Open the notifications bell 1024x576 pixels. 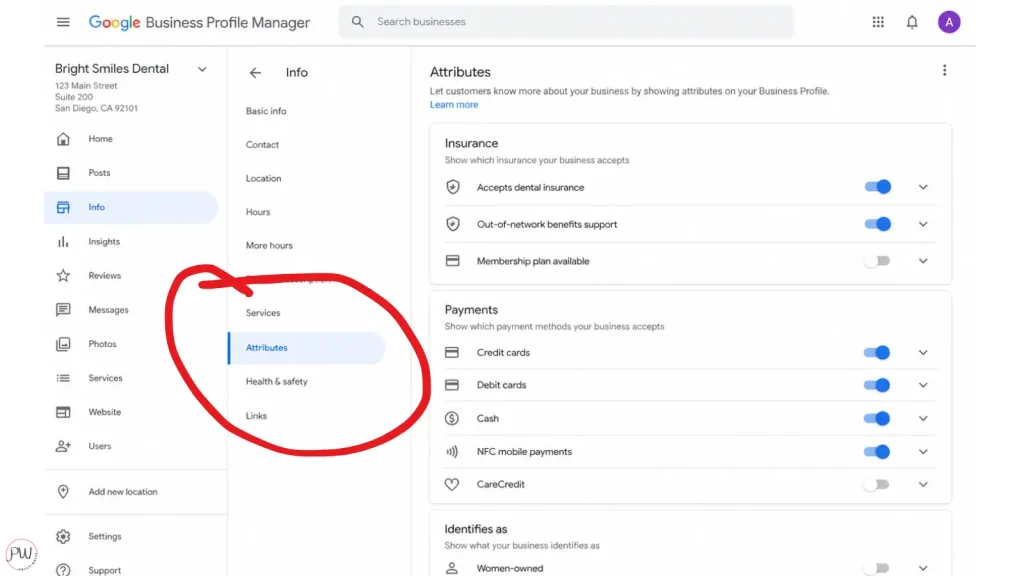tap(912, 22)
